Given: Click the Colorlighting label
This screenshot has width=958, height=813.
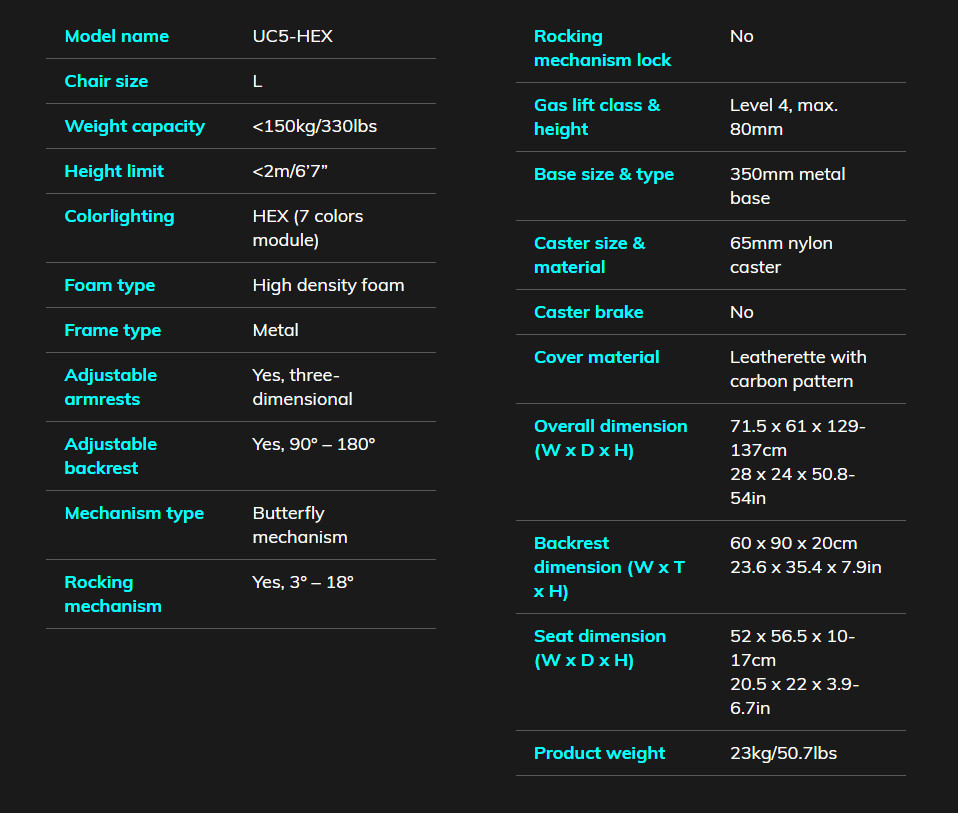Looking at the screenshot, I should (120, 216).
